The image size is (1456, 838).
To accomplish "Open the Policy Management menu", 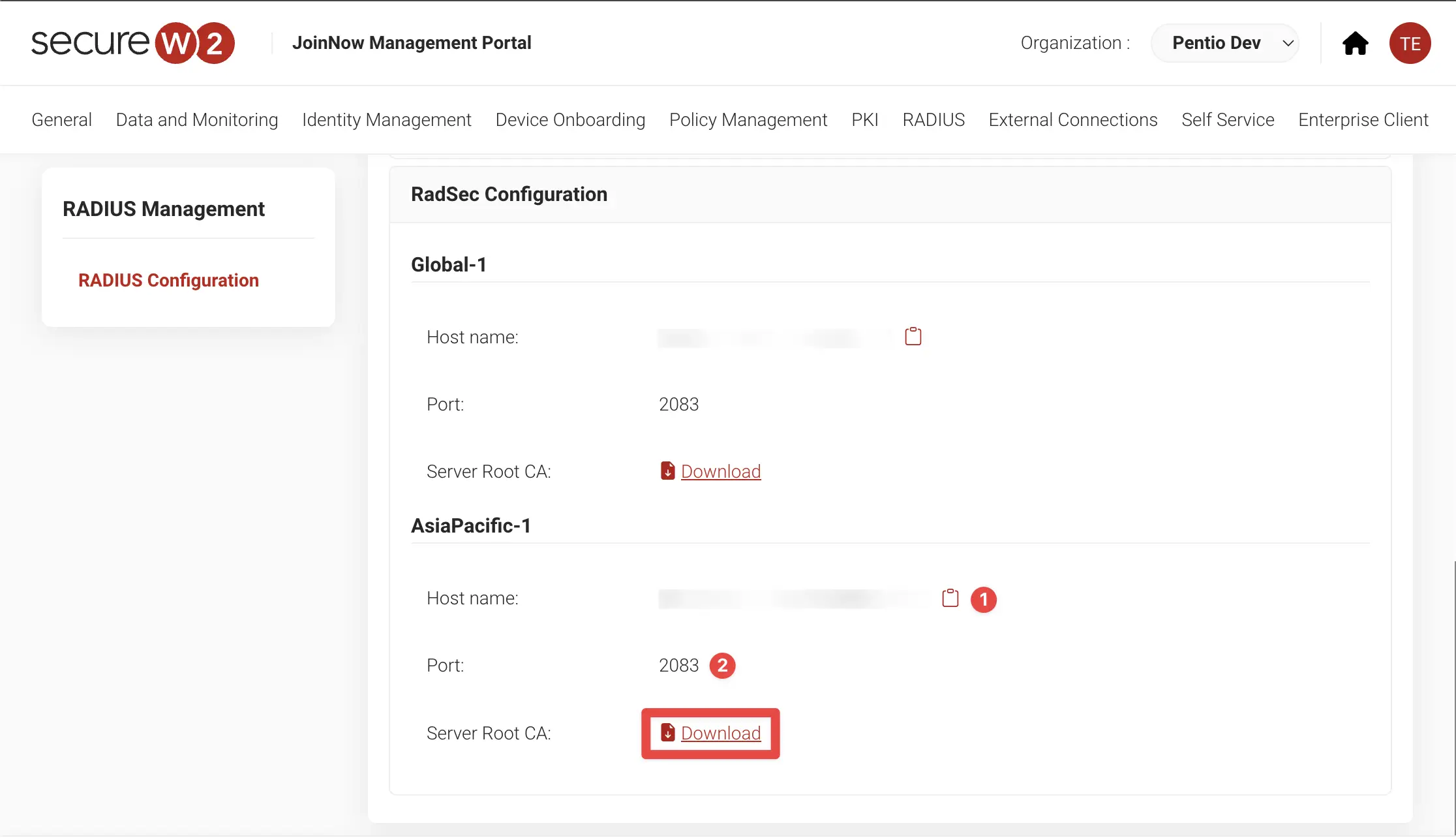I will click(748, 120).
